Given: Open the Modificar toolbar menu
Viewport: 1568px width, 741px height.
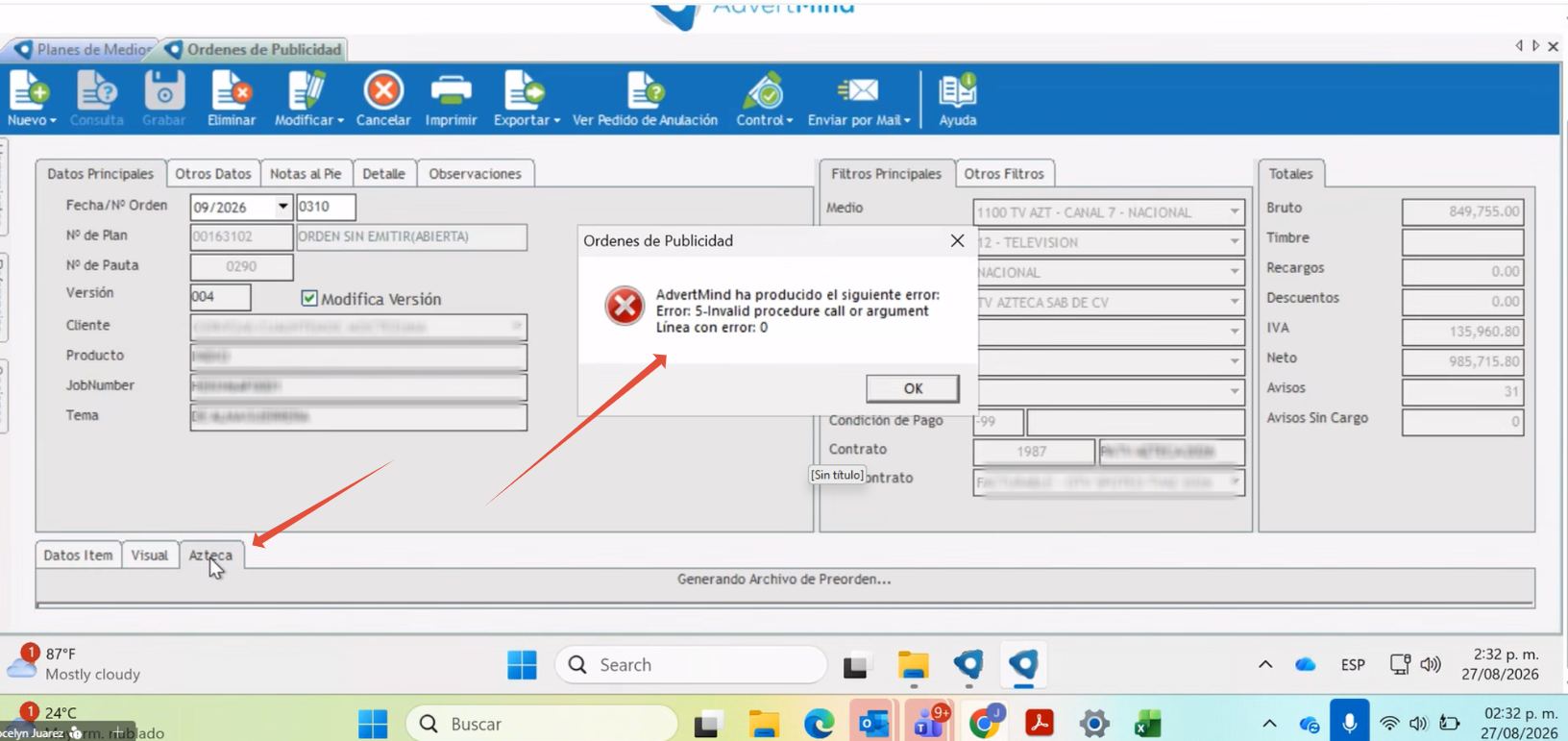Looking at the screenshot, I should pyautogui.click(x=308, y=99).
